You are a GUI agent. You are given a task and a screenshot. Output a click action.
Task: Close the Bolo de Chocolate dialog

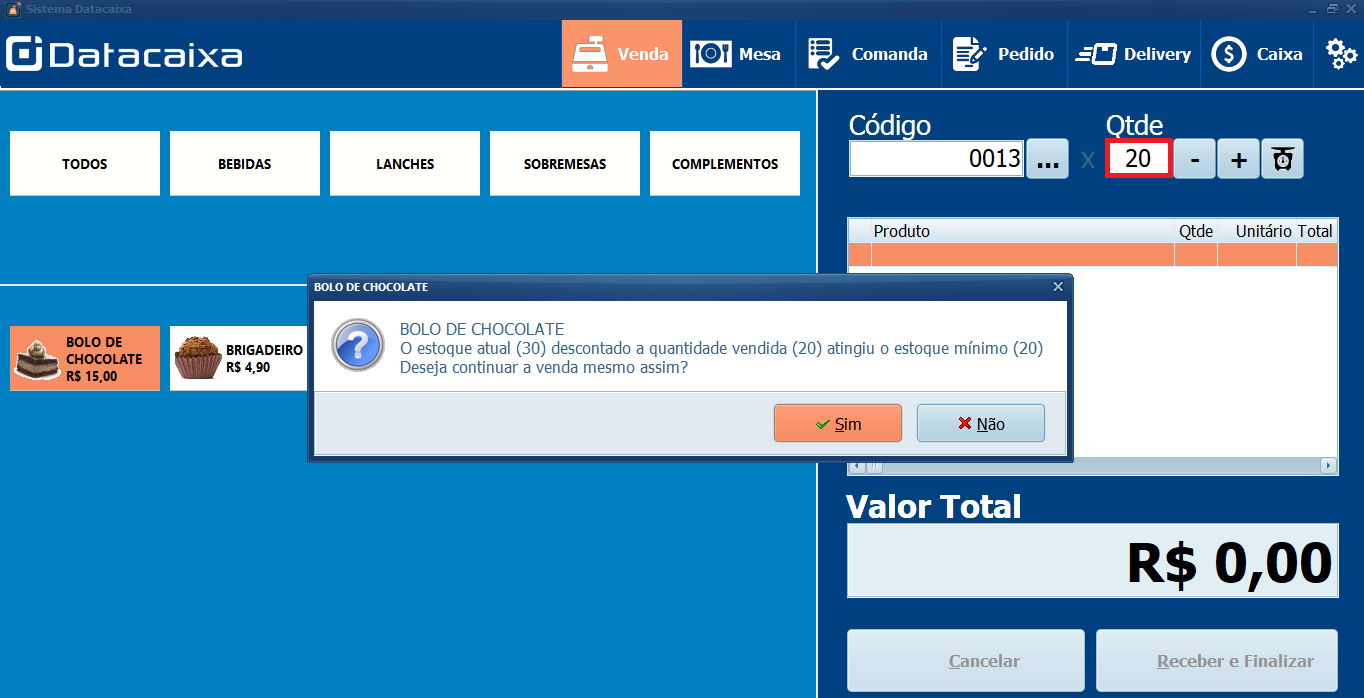pyautogui.click(x=1058, y=287)
